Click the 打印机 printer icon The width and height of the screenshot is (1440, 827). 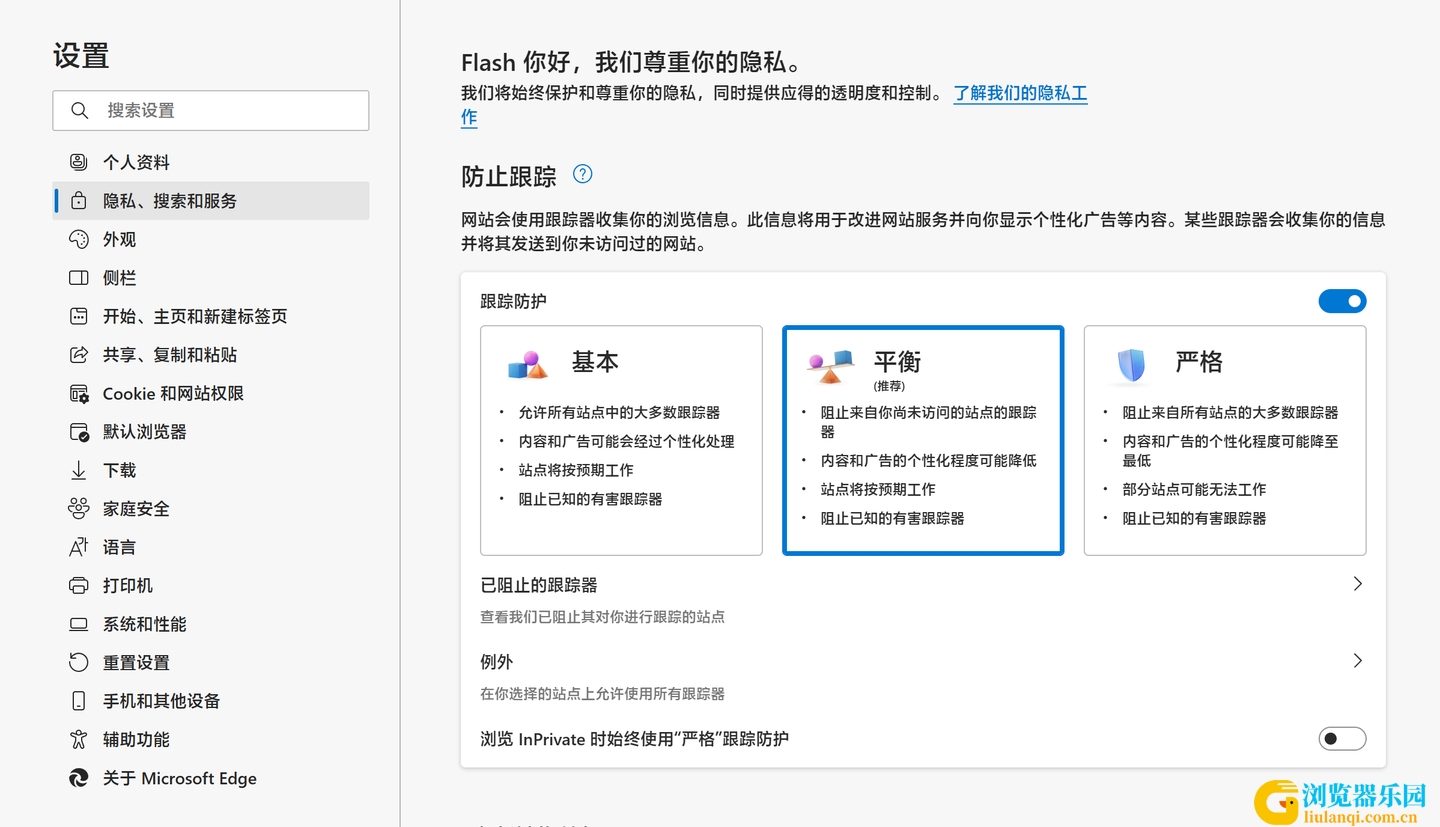click(x=79, y=586)
